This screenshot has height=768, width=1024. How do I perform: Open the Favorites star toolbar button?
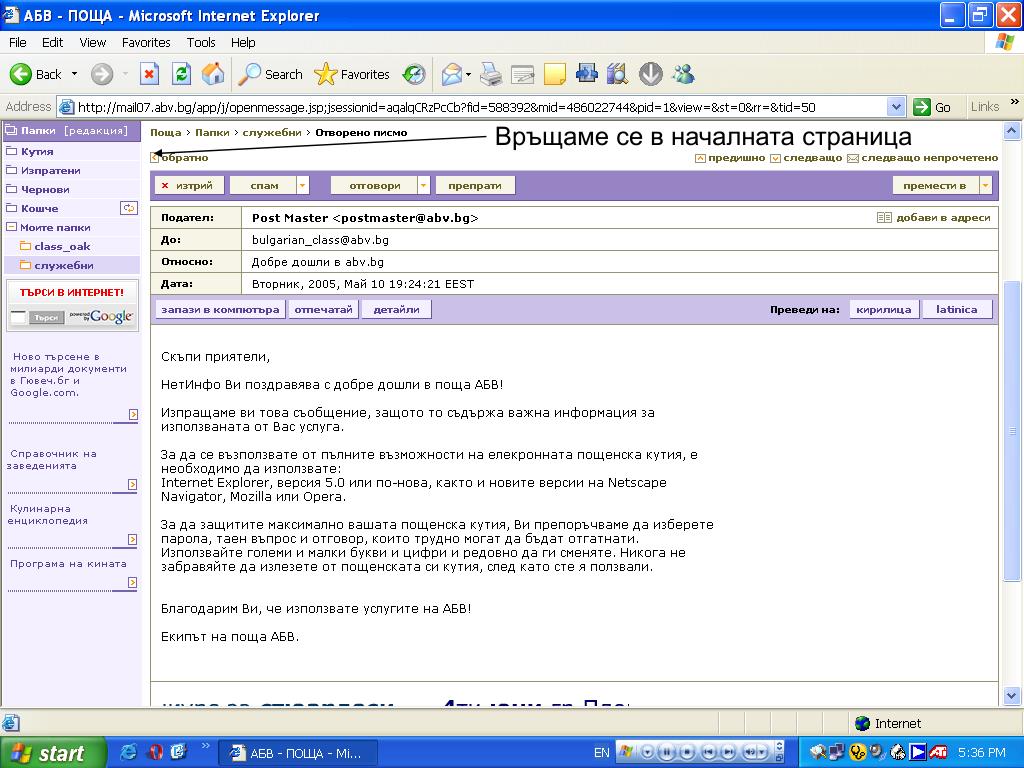[352, 74]
